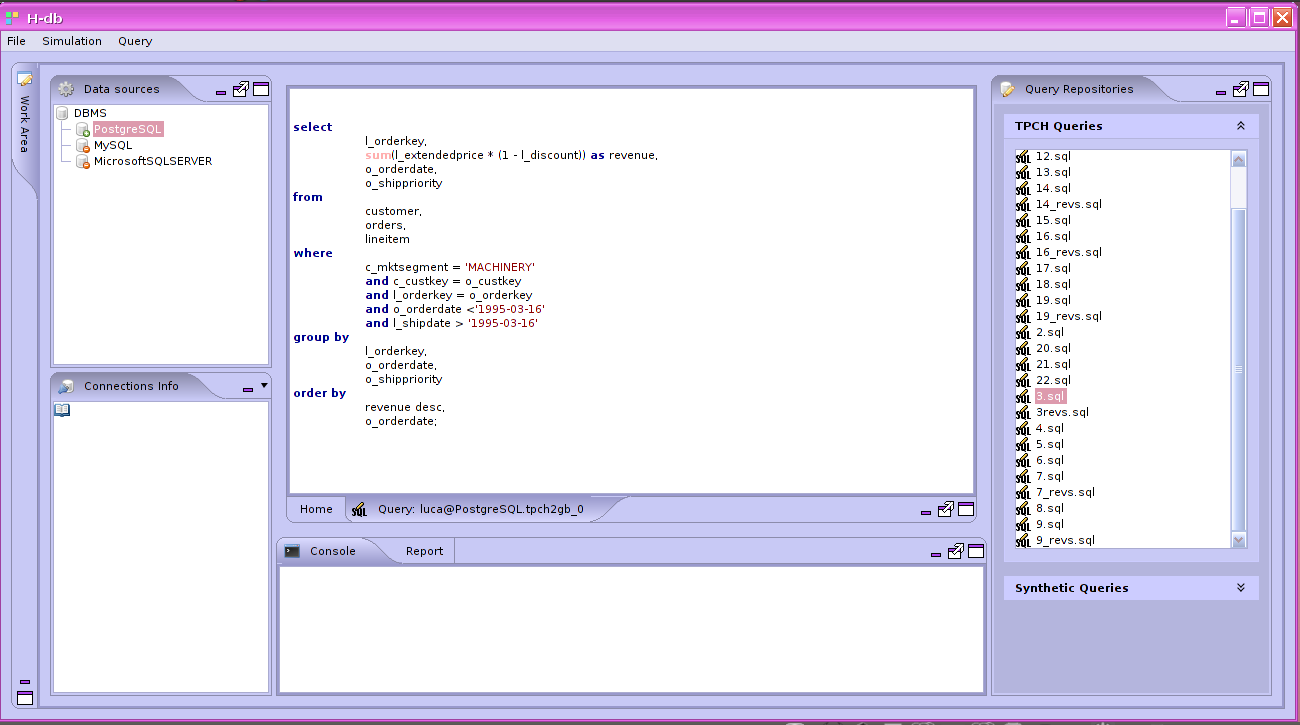Viewport: 1300px width, 725px height.
Task: Click the book icon in Connections Info
Action: (x=62, y=410)
